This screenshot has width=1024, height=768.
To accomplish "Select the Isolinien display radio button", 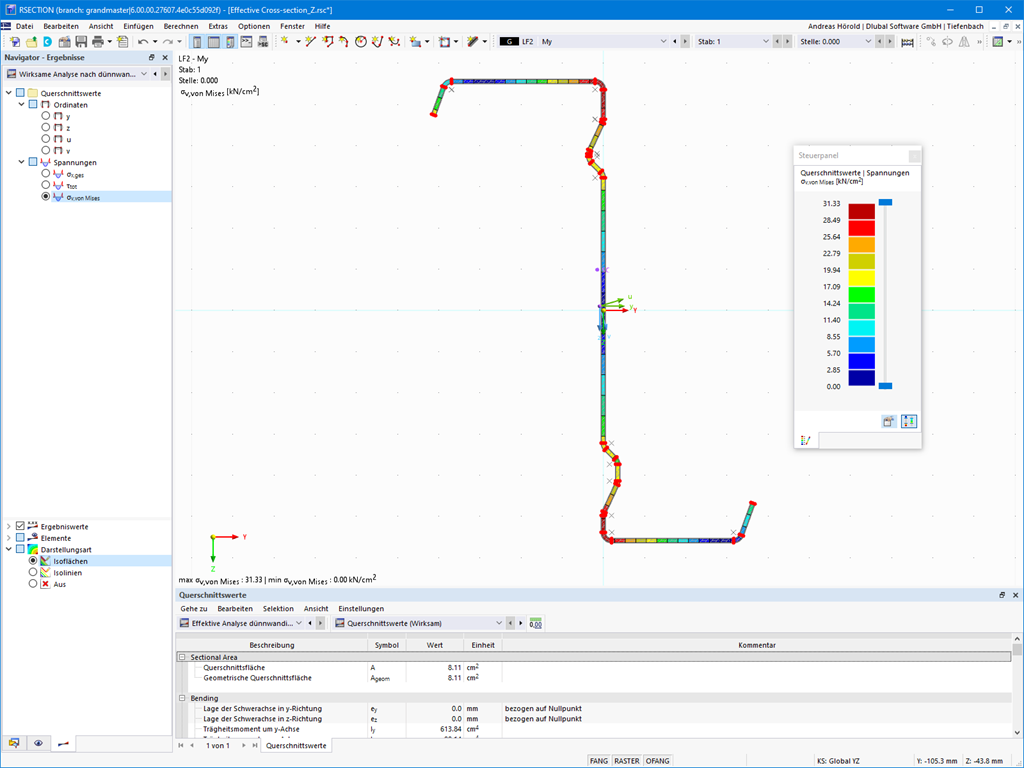I will tap(33, 572).
